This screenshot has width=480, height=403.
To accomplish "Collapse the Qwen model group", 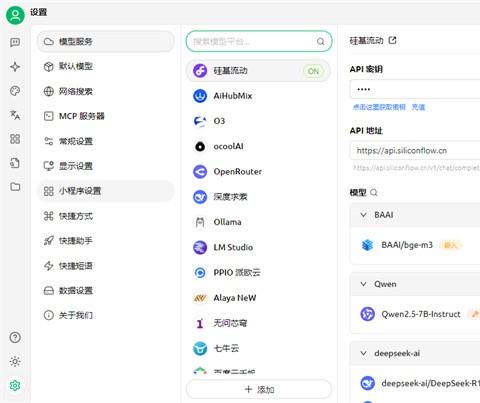I will pyautogui.click(x=363, y=284).
